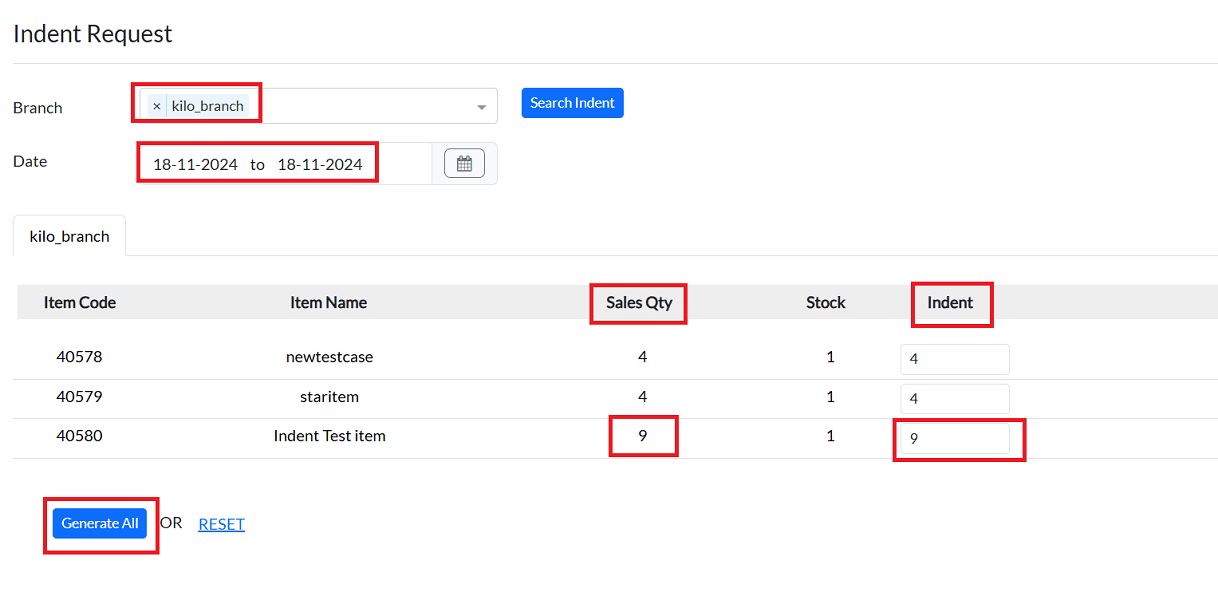The image size is (1218, 600).
Task: Click the RESET link
Action: coord(221,524)
